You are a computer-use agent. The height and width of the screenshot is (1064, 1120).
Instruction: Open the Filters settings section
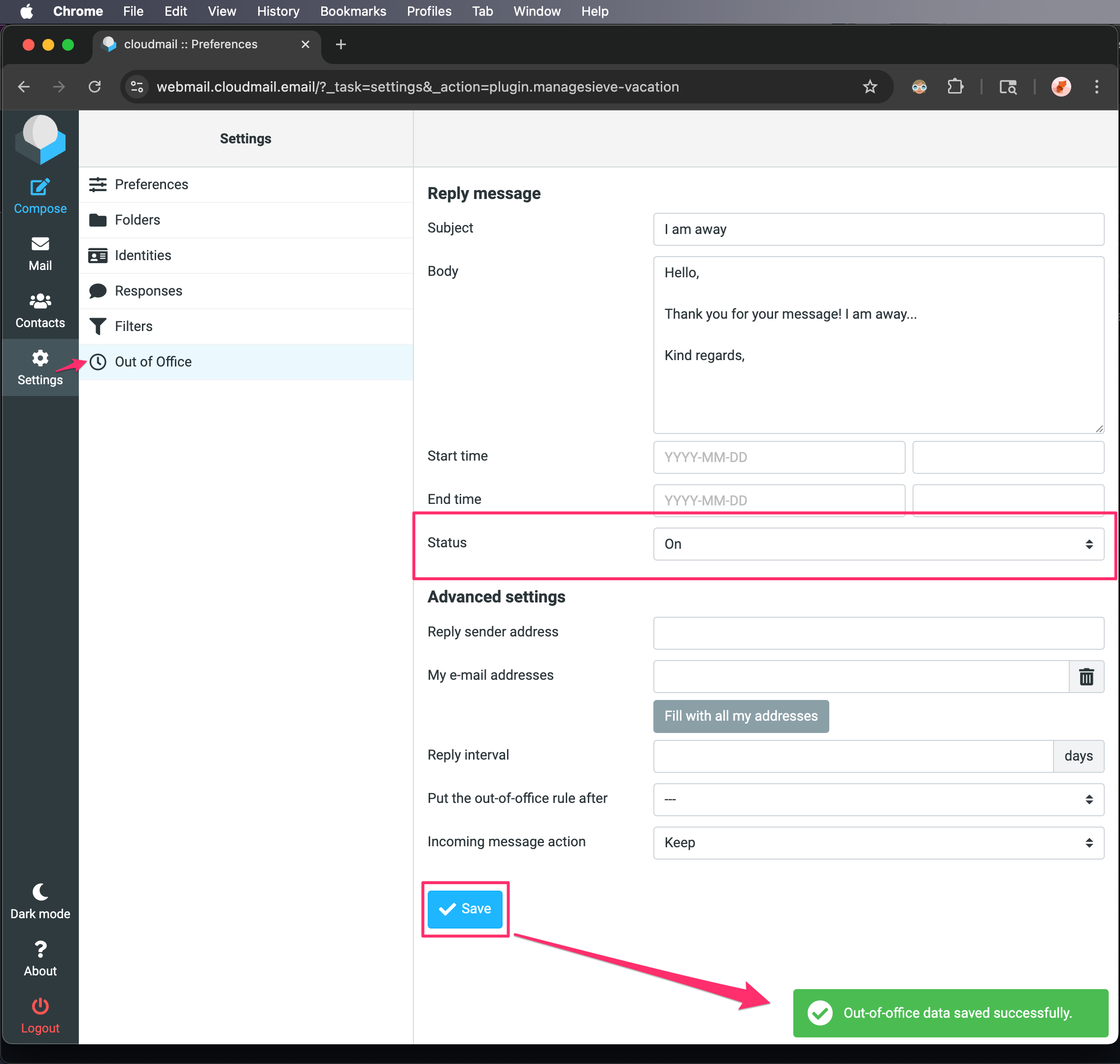134,326
